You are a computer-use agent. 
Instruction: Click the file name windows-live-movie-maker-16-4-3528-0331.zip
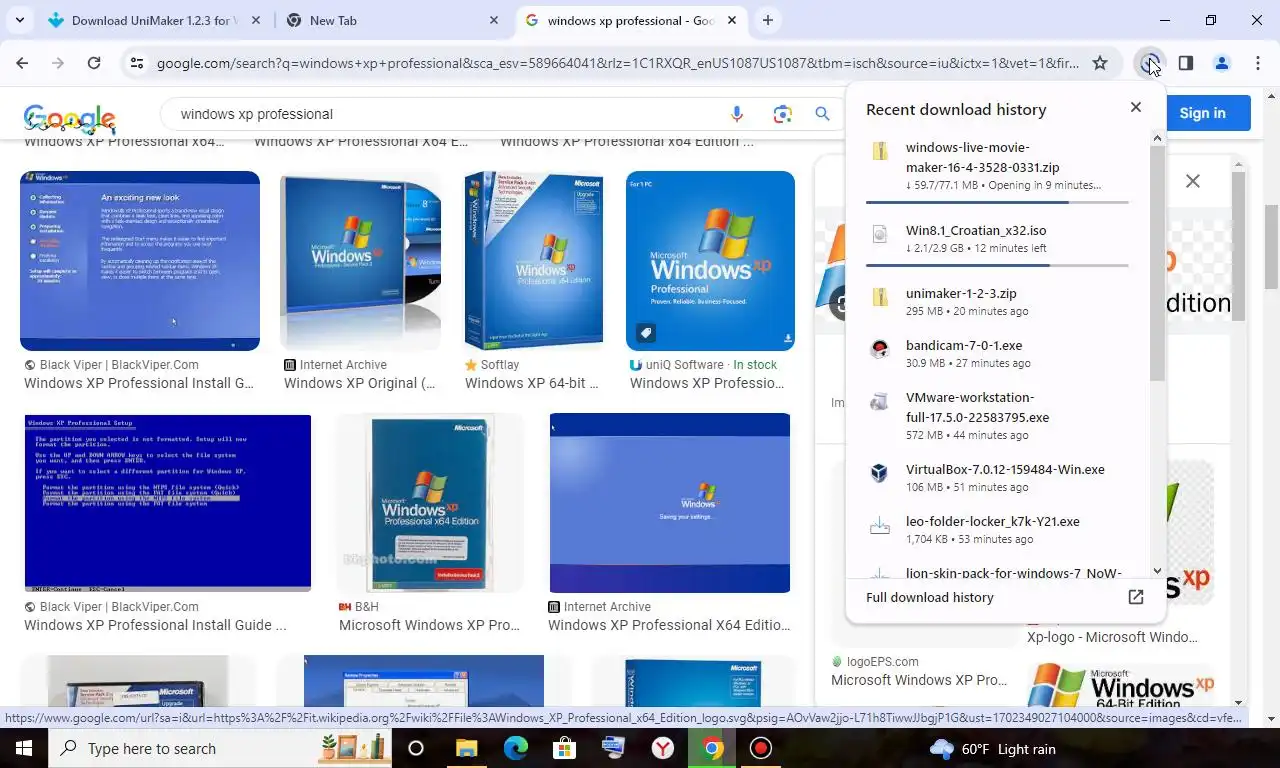982,157
